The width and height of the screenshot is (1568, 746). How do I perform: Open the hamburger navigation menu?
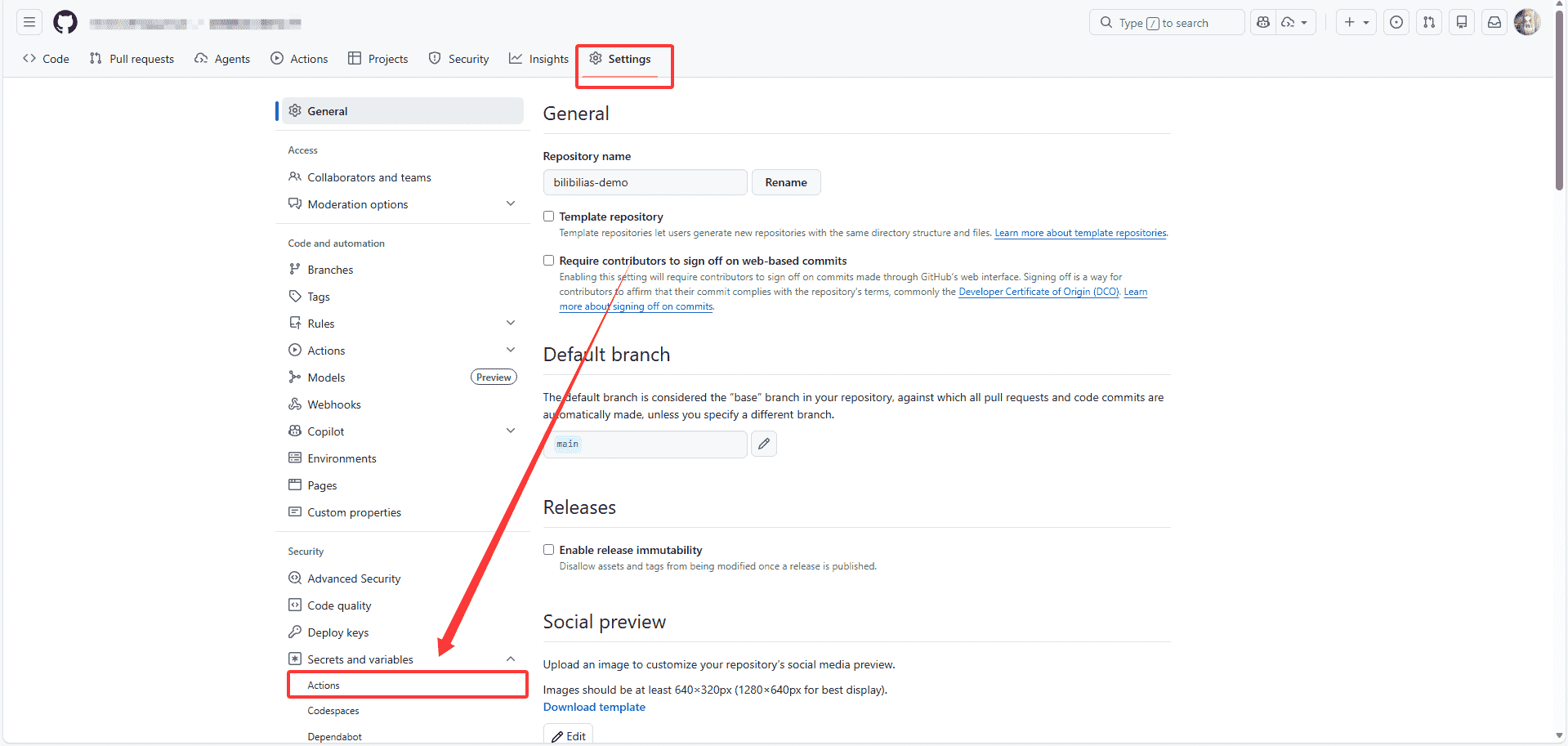29,22
